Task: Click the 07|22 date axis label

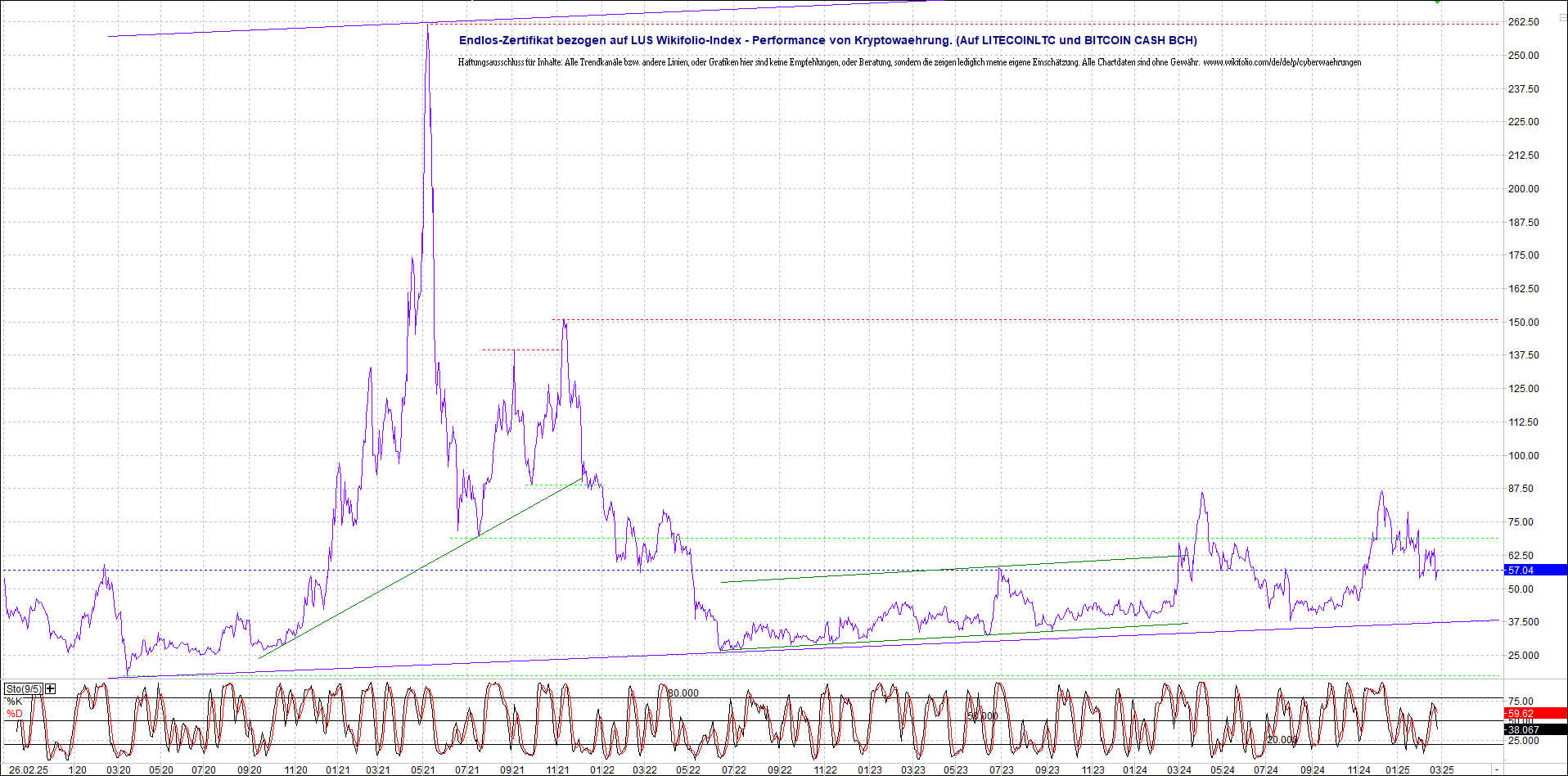Action: point(734,770)
